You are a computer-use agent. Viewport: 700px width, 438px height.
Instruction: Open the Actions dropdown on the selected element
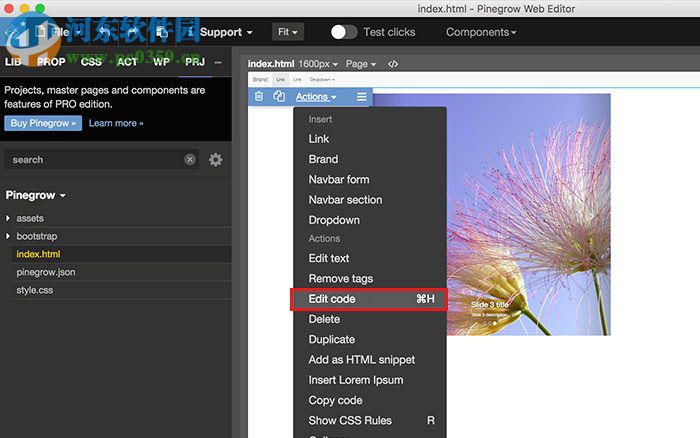click(x=316, y=97)
